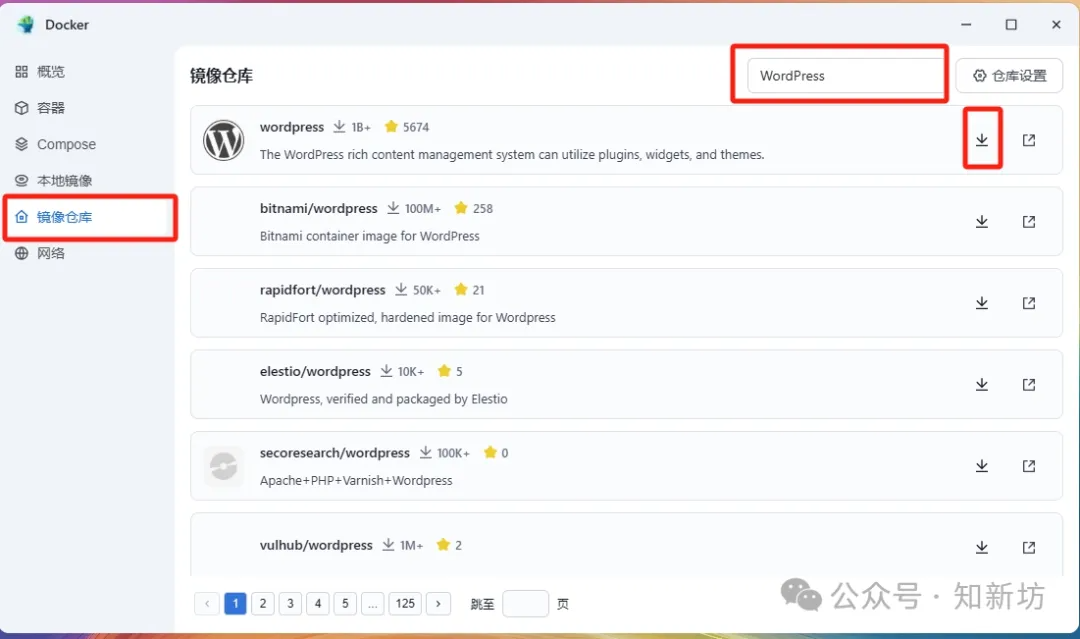
Task: Go to page 2 of results
Action: click(262, 604)
